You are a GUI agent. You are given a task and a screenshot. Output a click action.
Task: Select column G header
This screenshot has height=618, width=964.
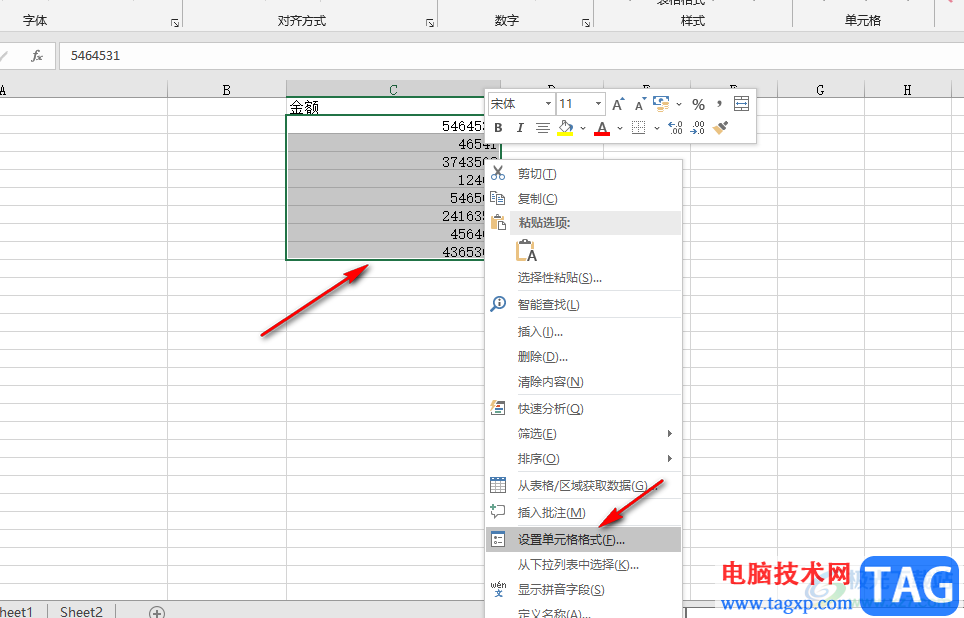pyautogui.click(x=821, y=90)
